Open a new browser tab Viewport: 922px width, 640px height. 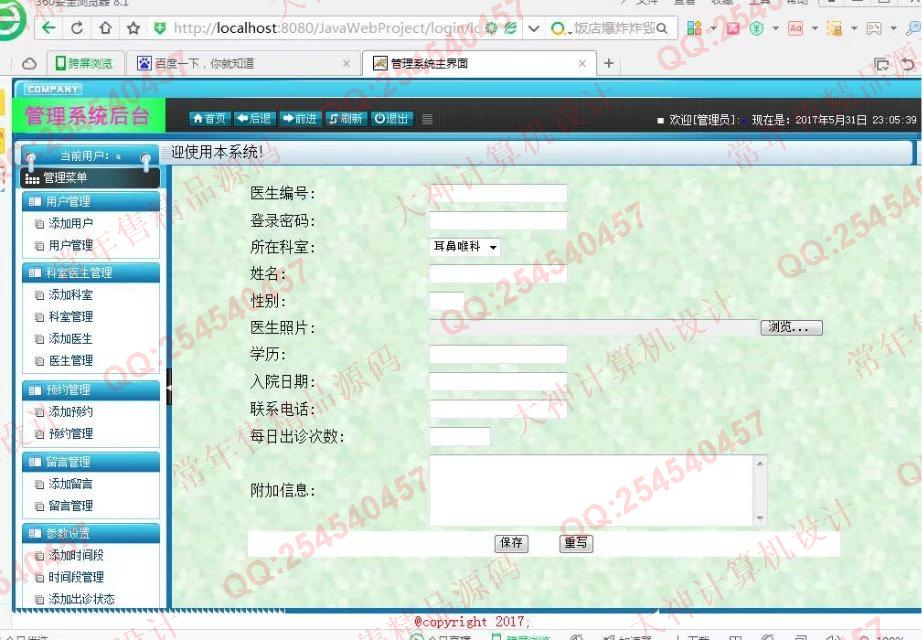click(609, 63)
